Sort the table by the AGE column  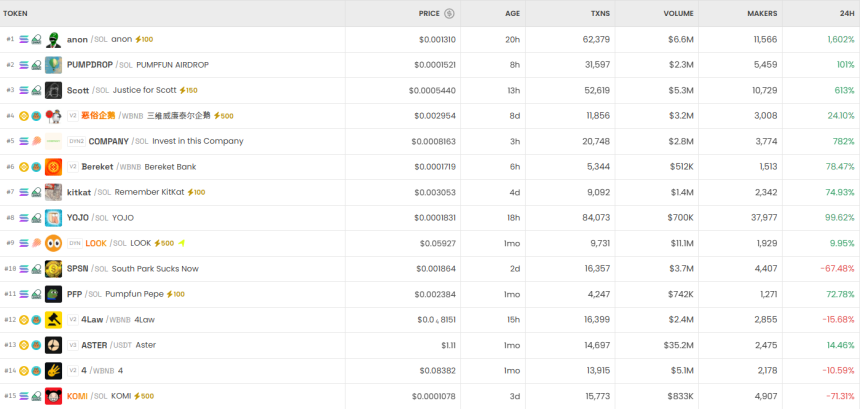512,13
